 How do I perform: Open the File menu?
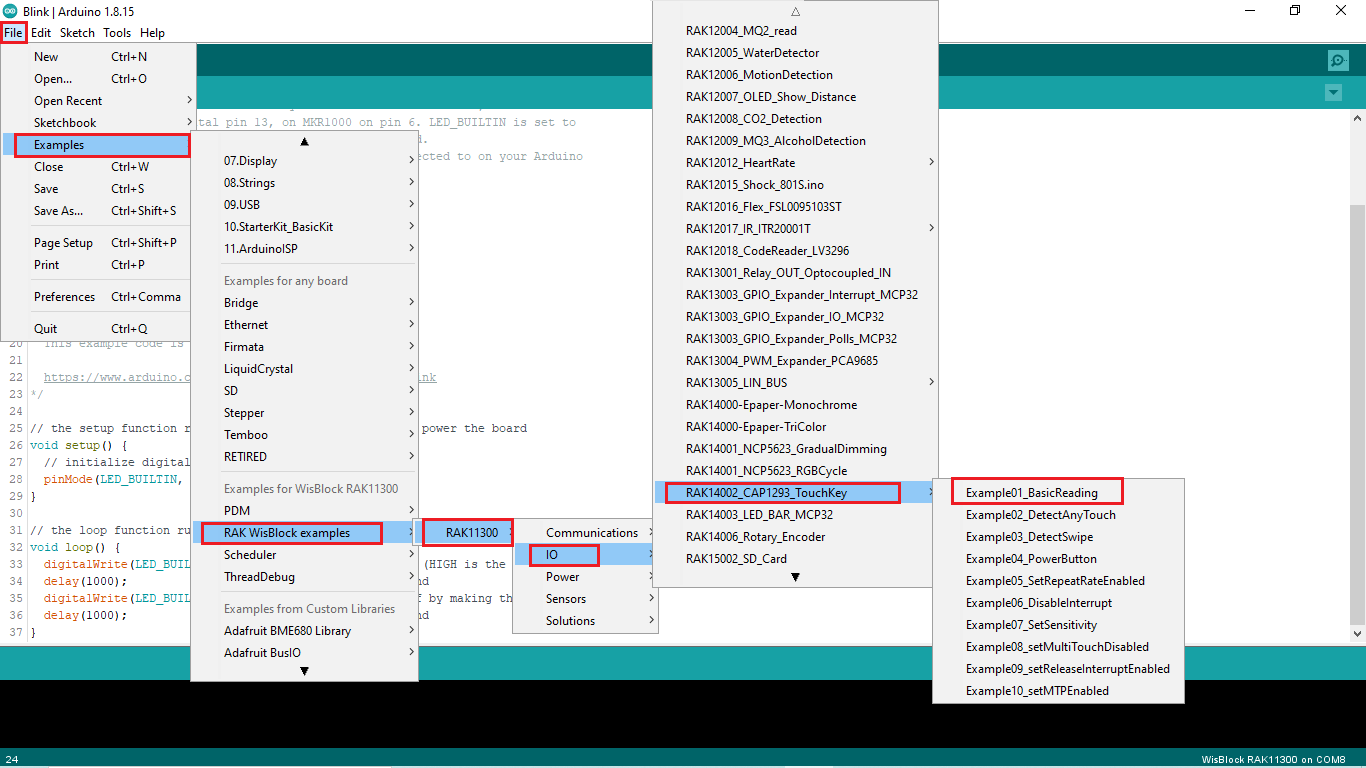[13, 33]
